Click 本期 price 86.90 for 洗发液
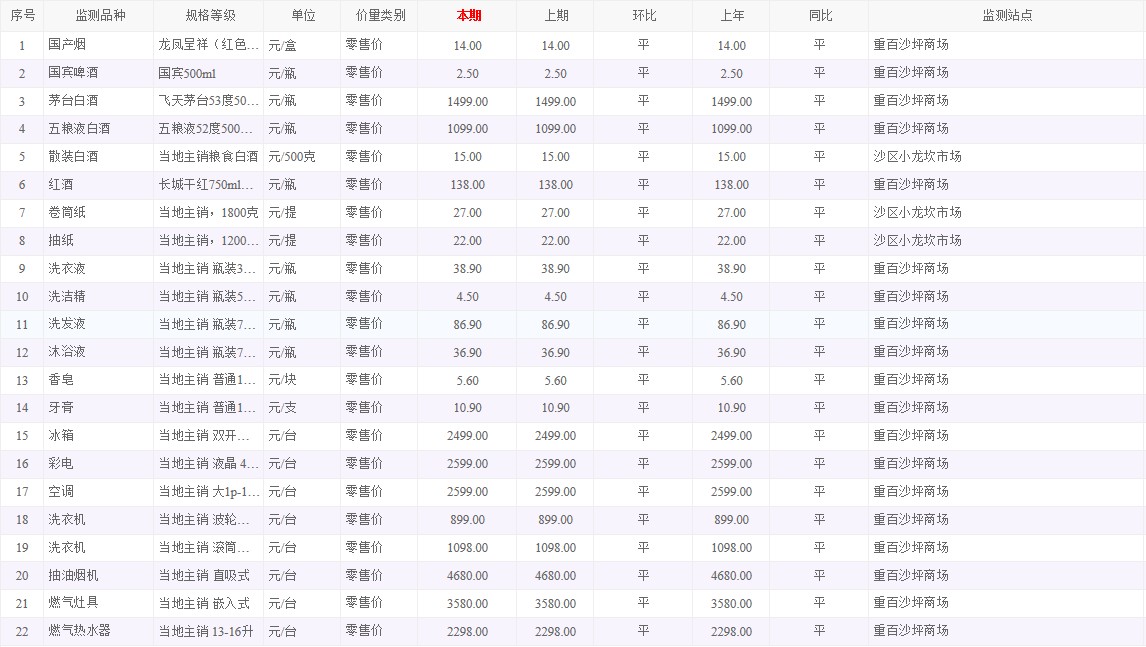 point(468,325)
